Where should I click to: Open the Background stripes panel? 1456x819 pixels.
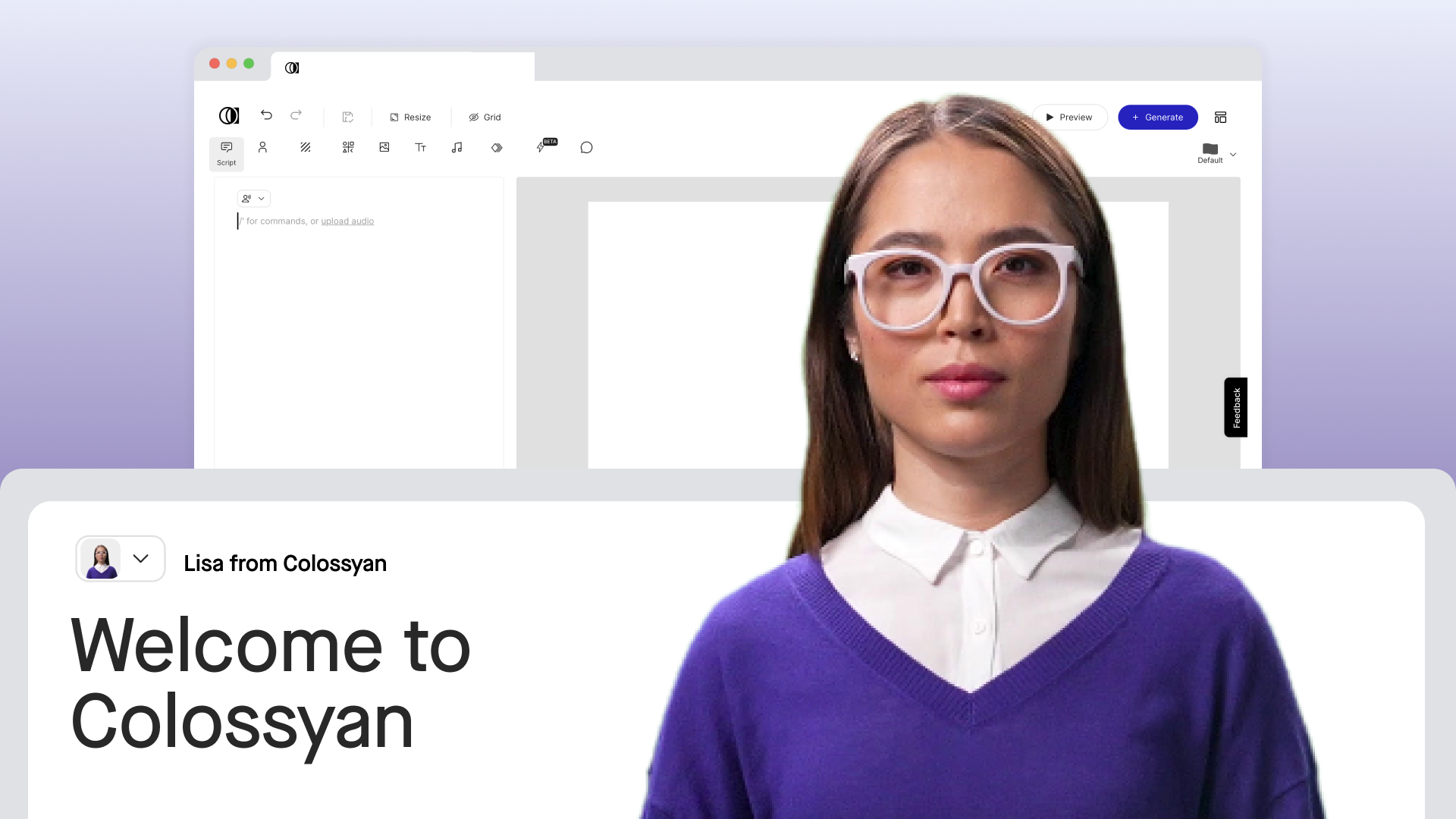(x=305, y=147)
